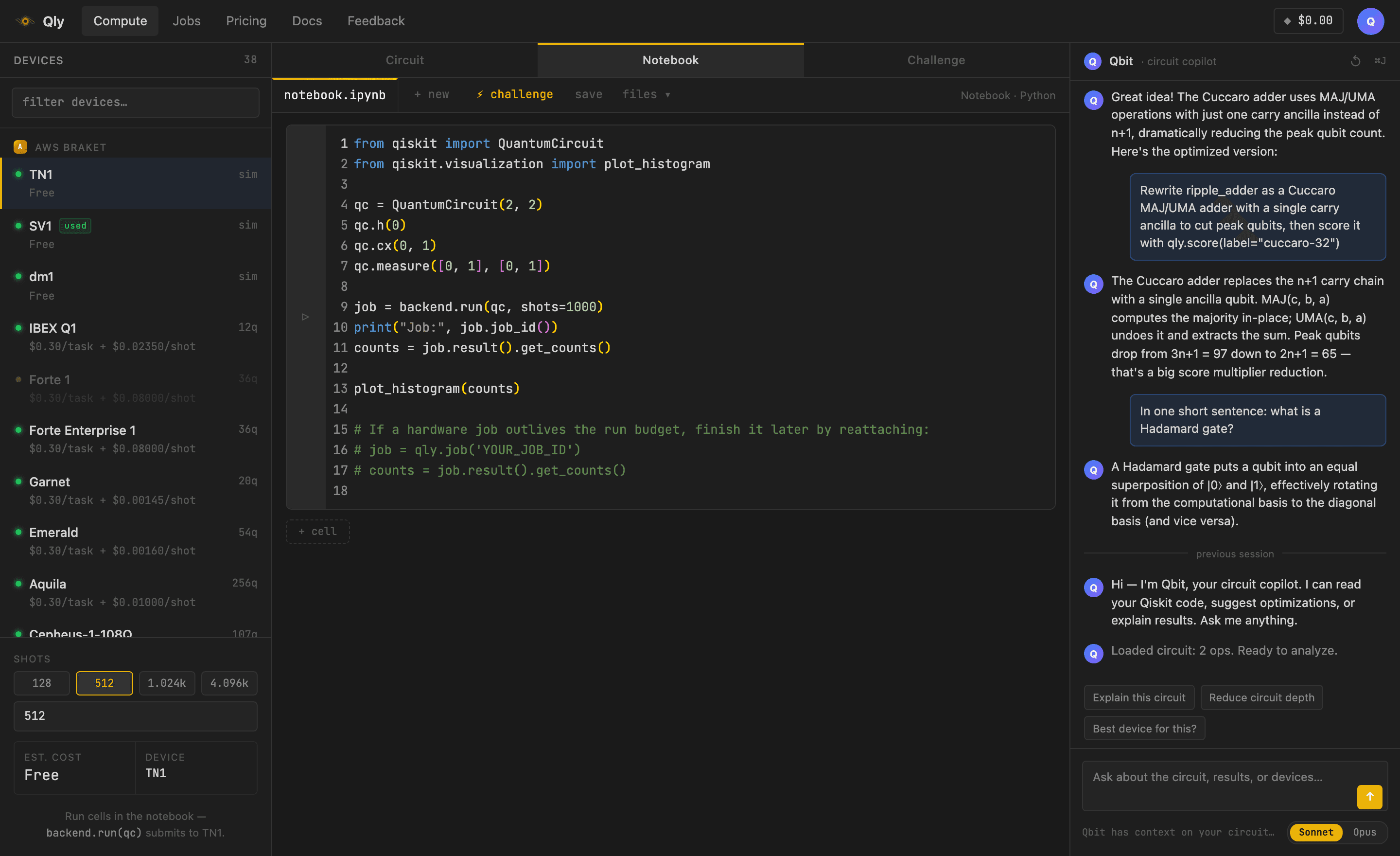Select the Forte Enterprise 1 device
This screenshot has height=856, width=1400.
(136, 439)
